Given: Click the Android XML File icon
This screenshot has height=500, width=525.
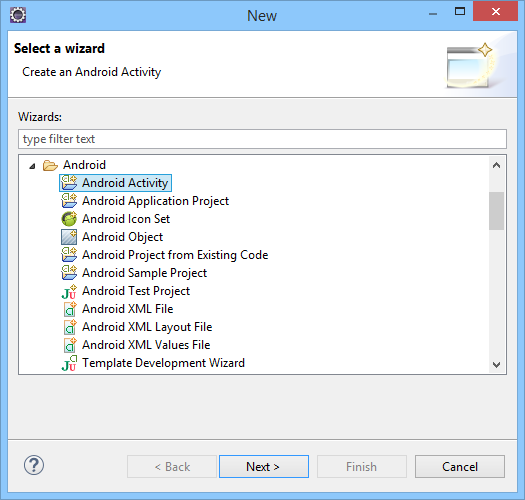Looking at the screenshot, I should 70,309.
